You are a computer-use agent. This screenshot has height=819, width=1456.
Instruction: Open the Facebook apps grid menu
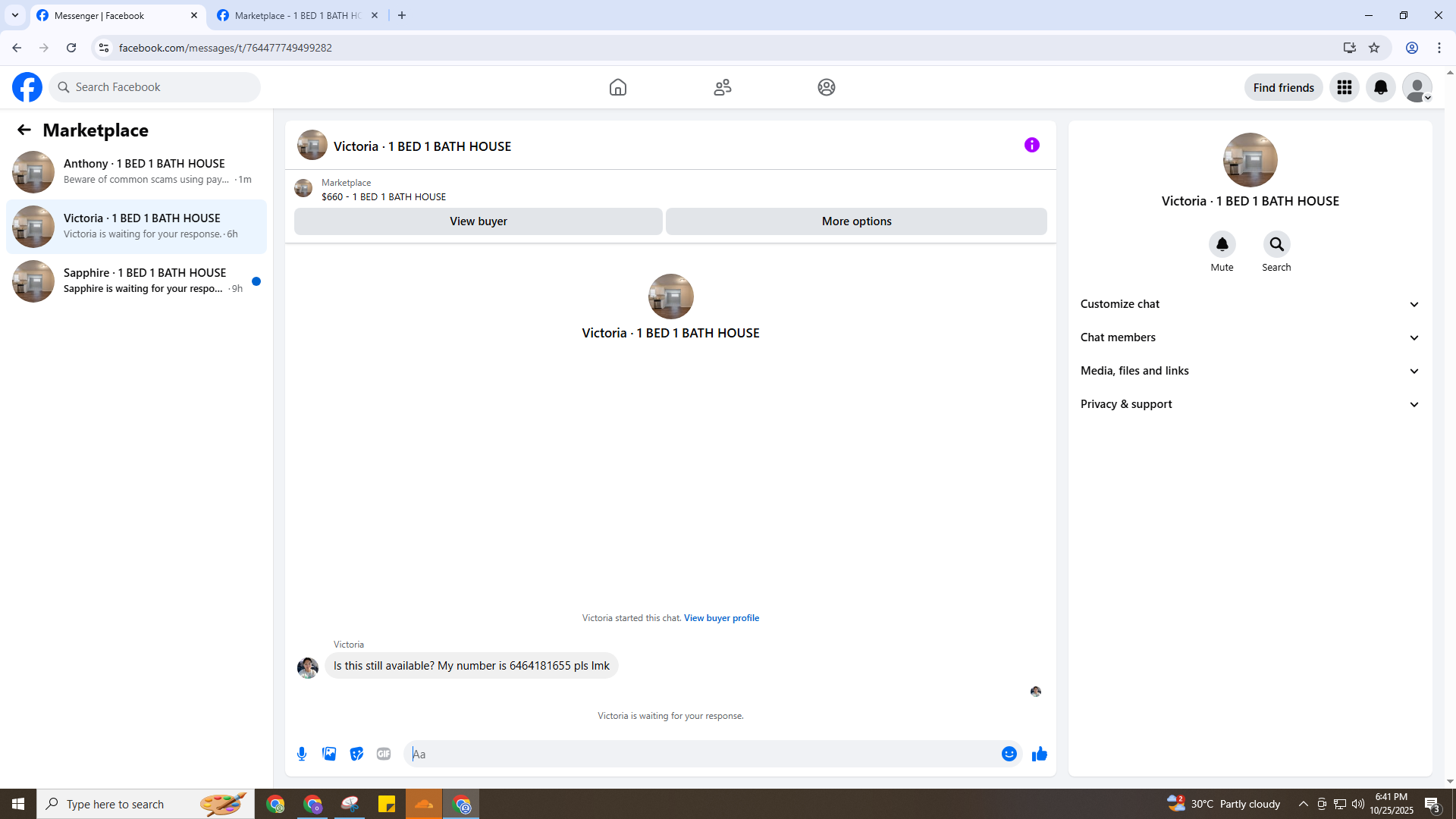(x=1344, y=87)
